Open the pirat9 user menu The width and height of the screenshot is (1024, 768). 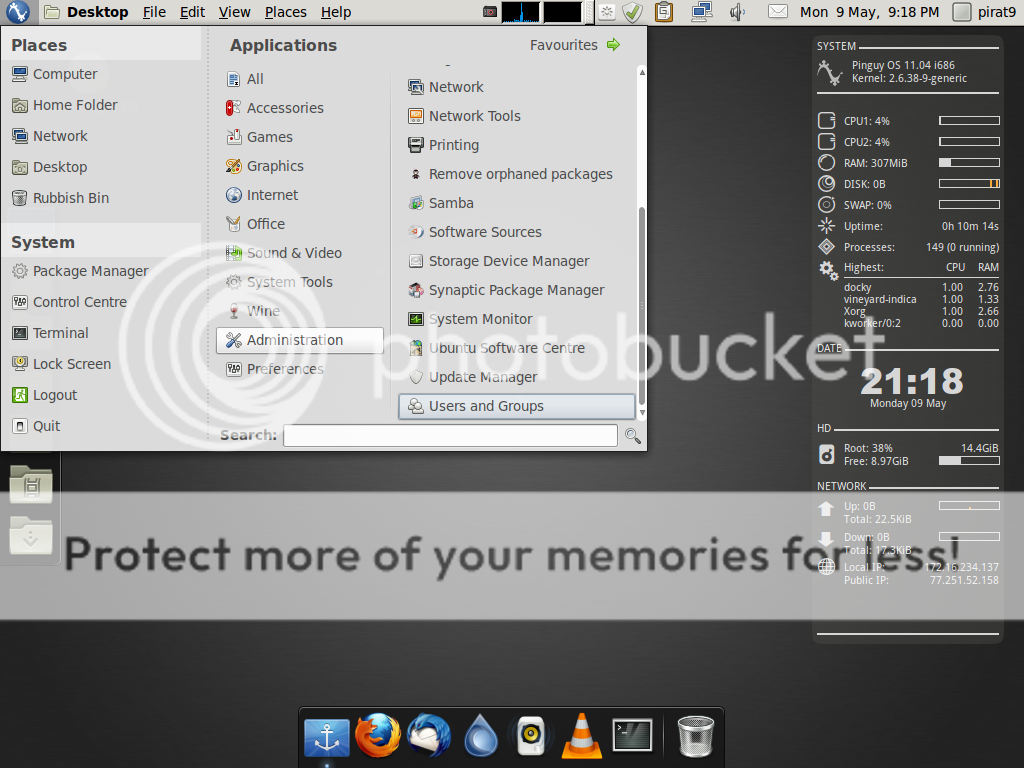click(x=984, y=12)
